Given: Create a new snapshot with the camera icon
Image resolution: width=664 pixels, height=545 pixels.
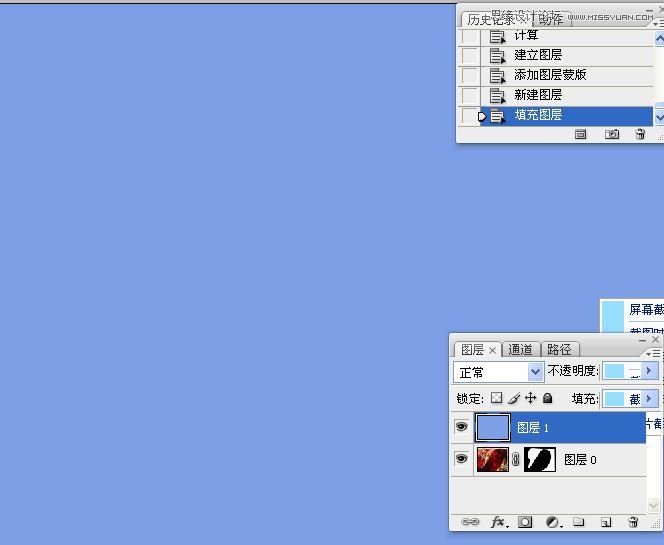Looking at the screenshot, I should [x=612, y=134].
